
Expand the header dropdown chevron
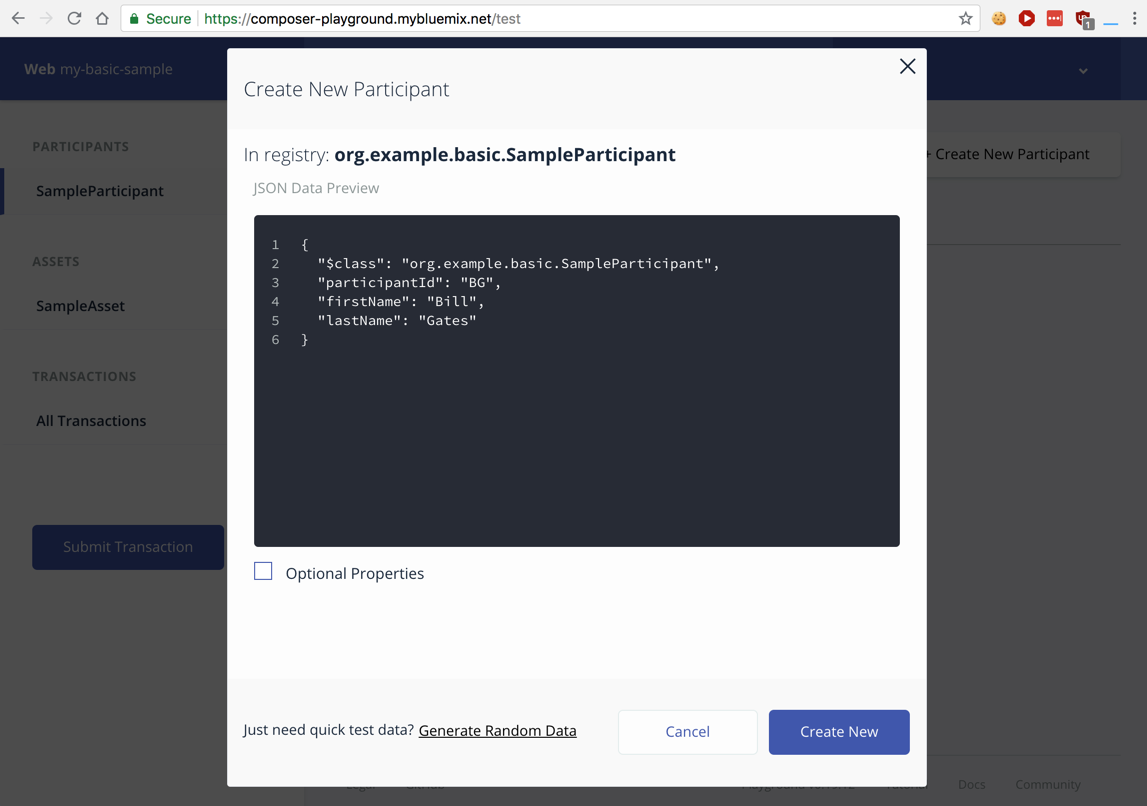pos(1083,71)
